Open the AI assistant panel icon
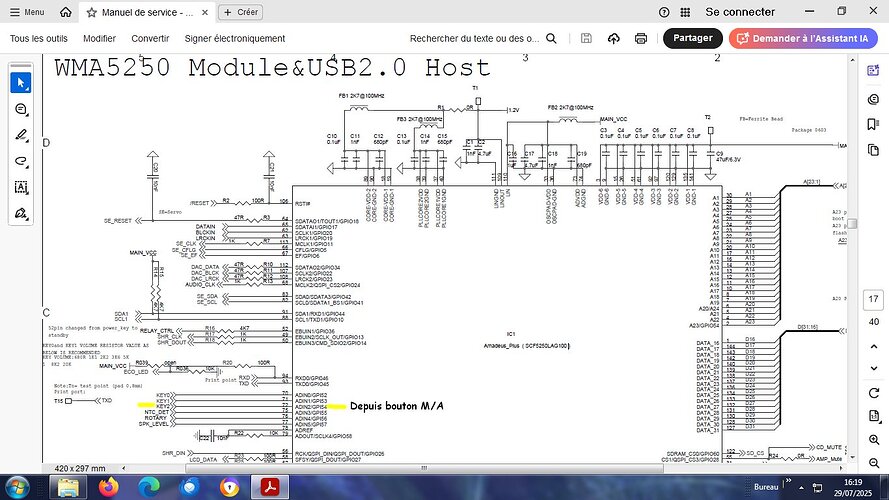This screenshot has height=500, width=889. pyautogui.click(x=873, y=71)
